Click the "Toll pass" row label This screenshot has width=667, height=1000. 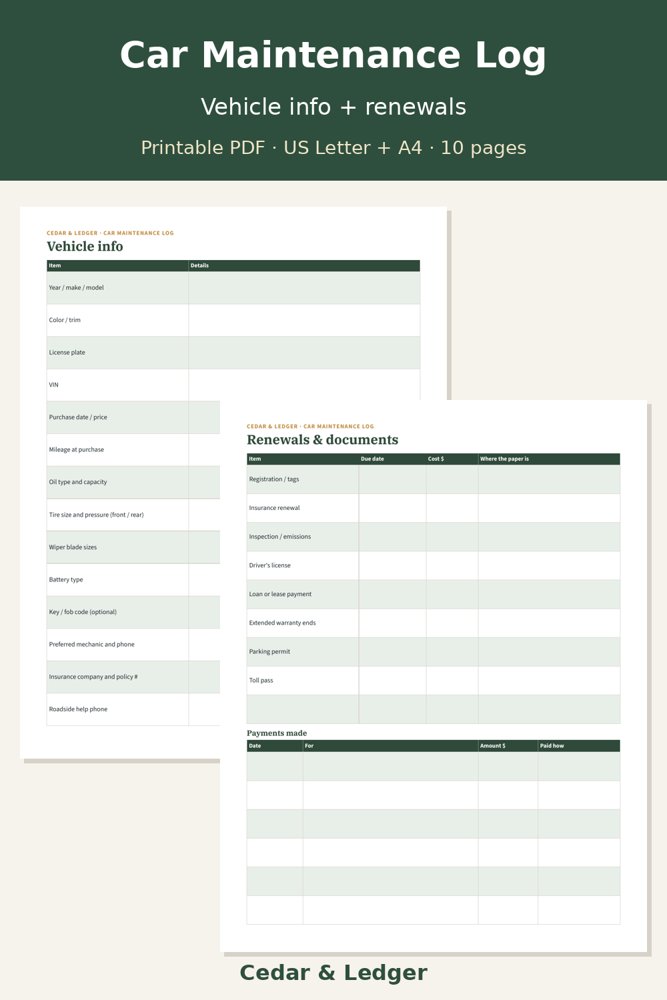(x=261, y=680)
